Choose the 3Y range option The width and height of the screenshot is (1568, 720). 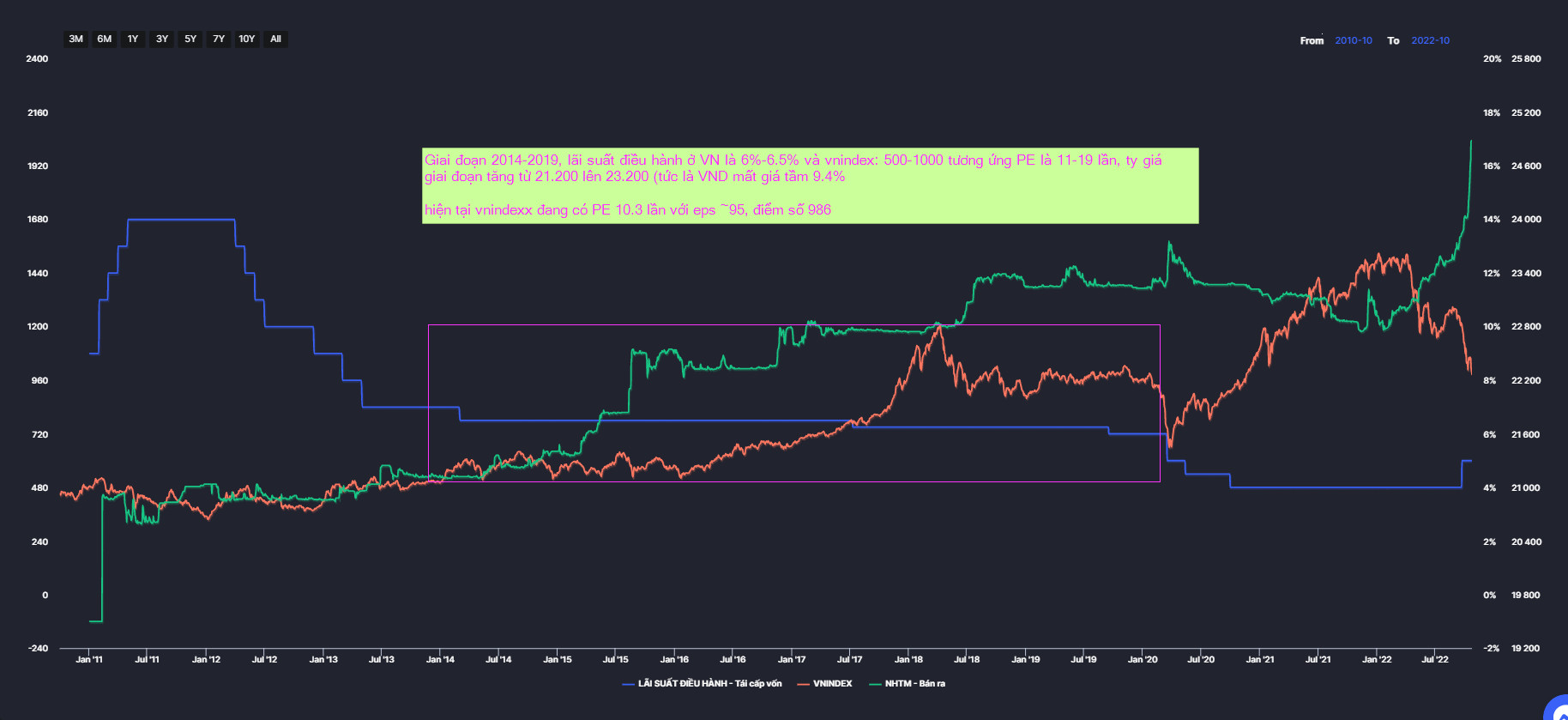162,39
